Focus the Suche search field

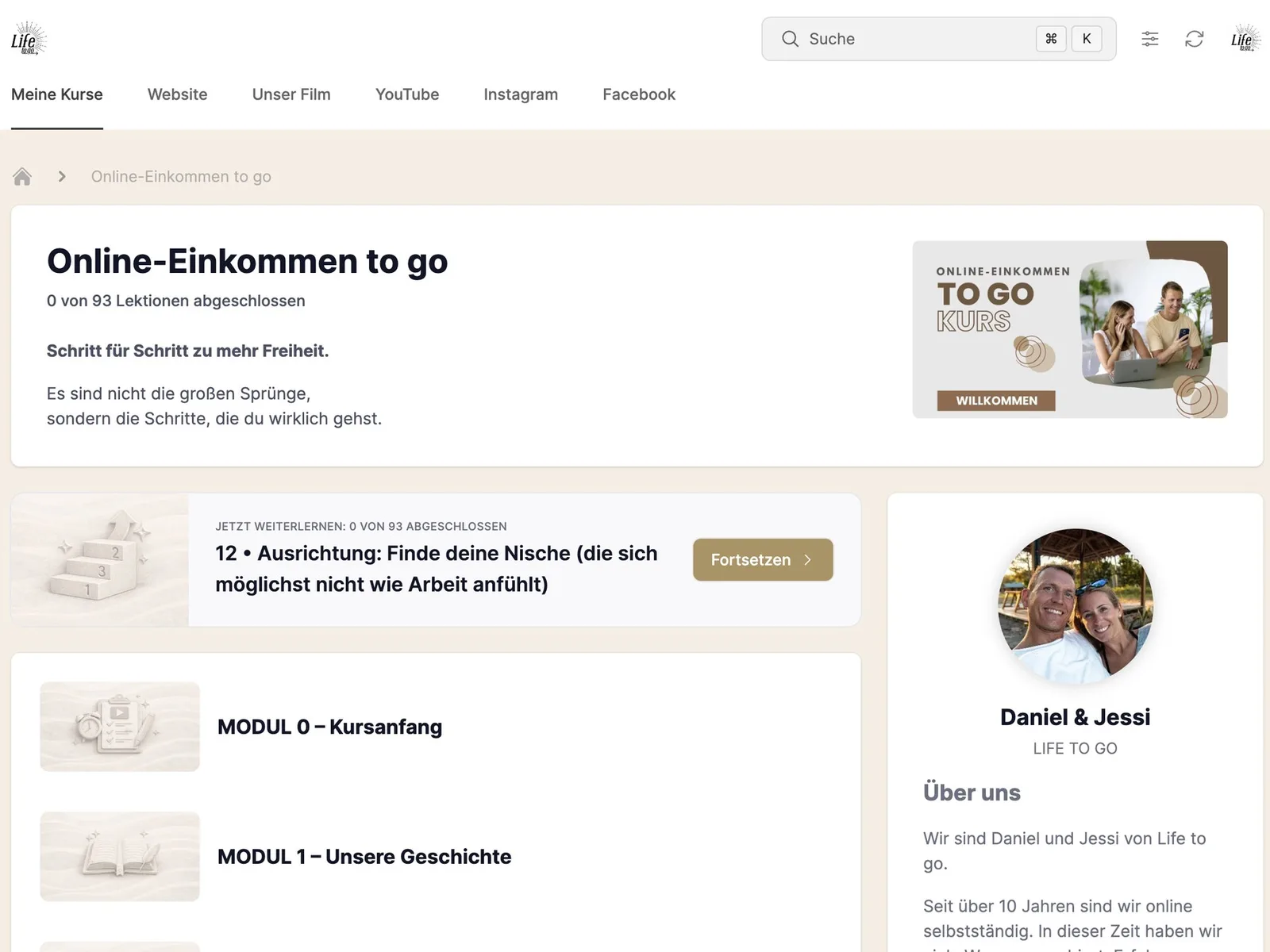939,39
